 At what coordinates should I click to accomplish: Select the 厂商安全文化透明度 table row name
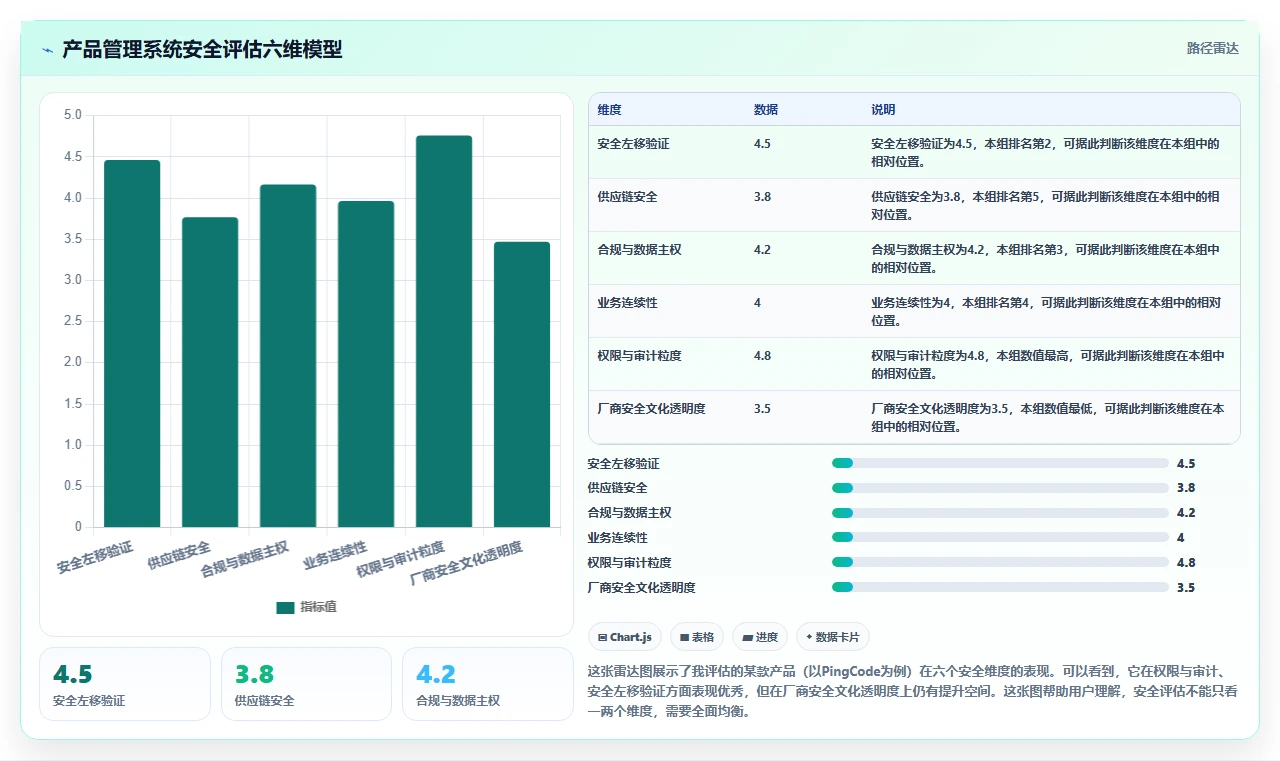[x=651, y=409]
